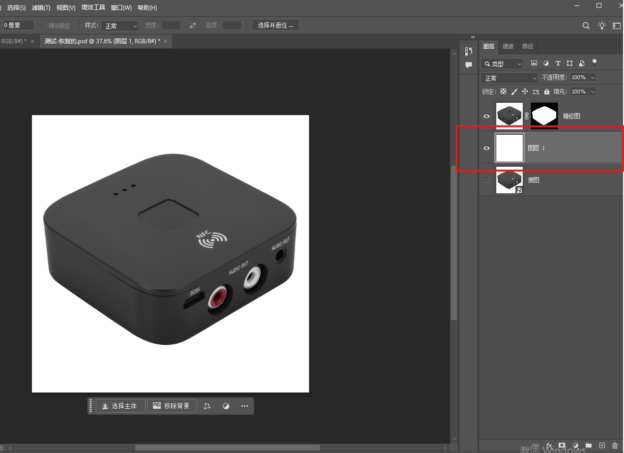Click the more options ellipsis in contextual bar
This screenshot has width=624, height=453.
[245, 406]
